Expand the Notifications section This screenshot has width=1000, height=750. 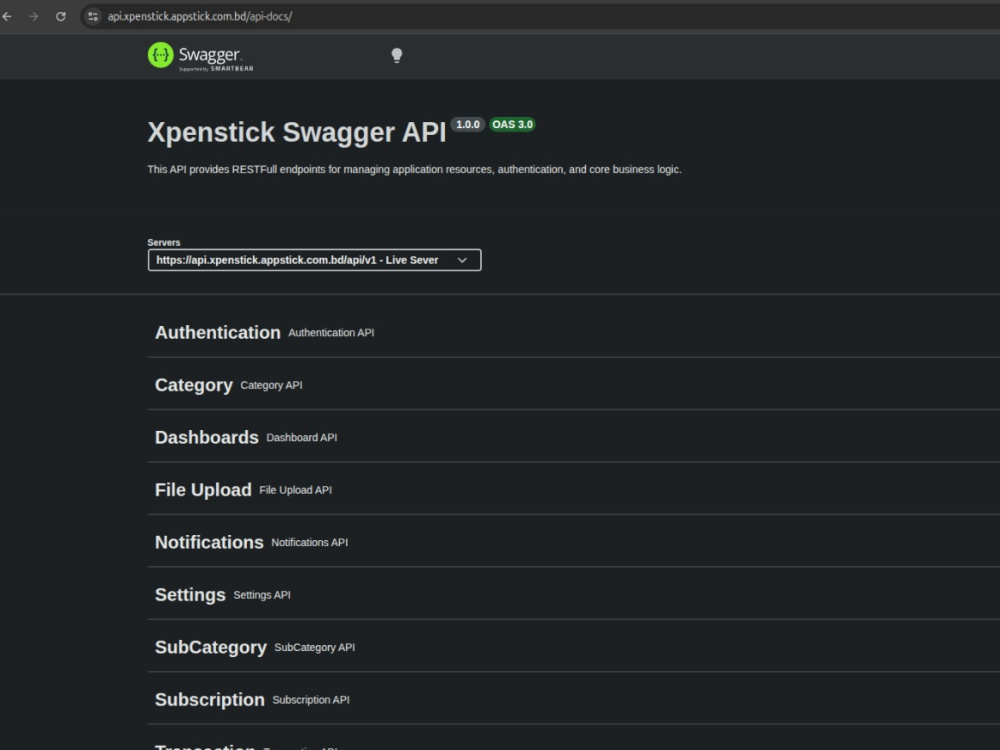(574, 541)
